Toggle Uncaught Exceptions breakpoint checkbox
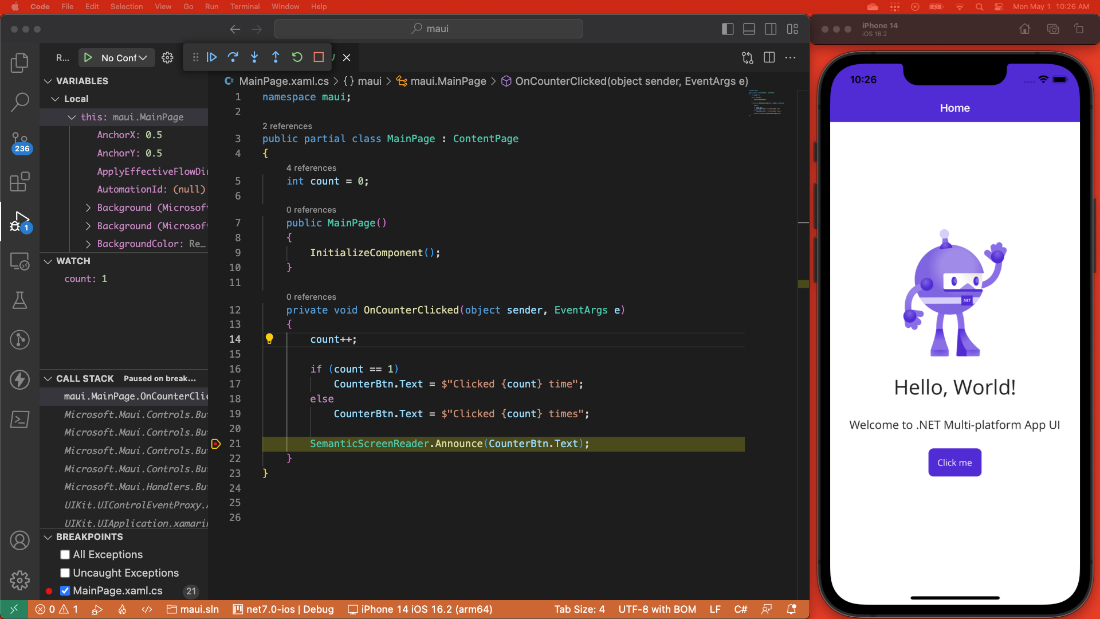Image resolution: width=1100 pixels, height=619 pixels. (65, 573)
